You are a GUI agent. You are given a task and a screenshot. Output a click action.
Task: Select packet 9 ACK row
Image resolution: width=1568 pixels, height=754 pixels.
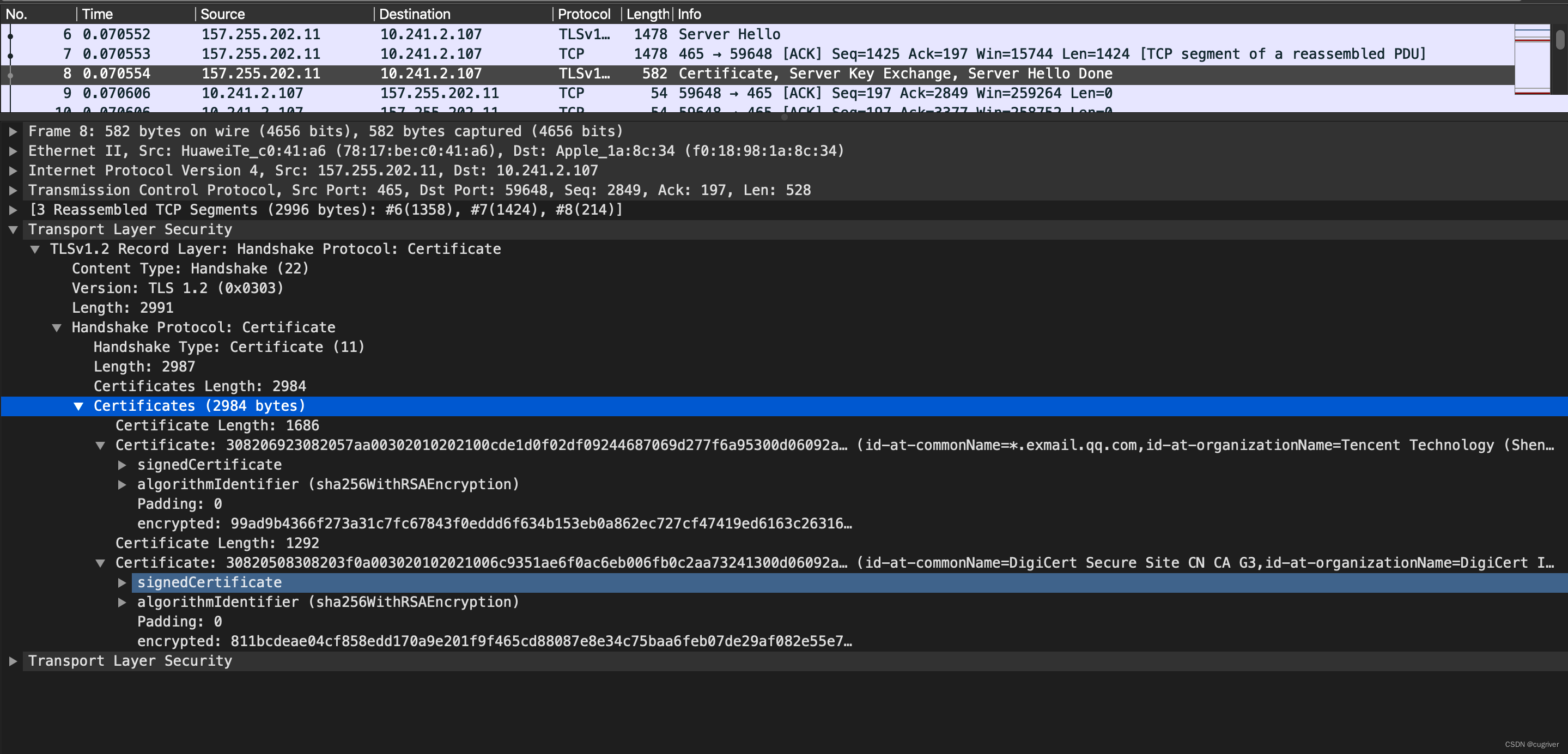[757, 93]
